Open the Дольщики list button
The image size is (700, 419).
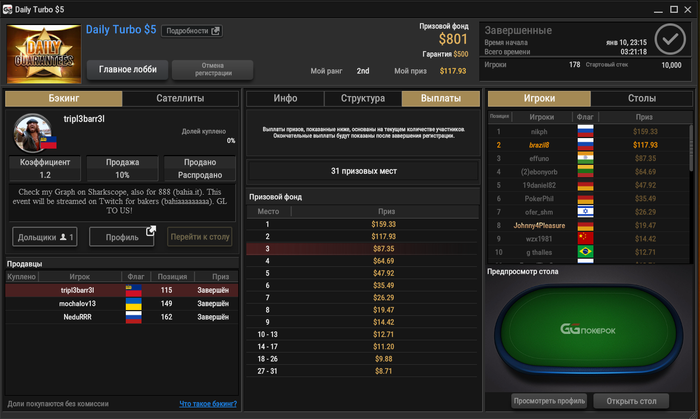45,237
